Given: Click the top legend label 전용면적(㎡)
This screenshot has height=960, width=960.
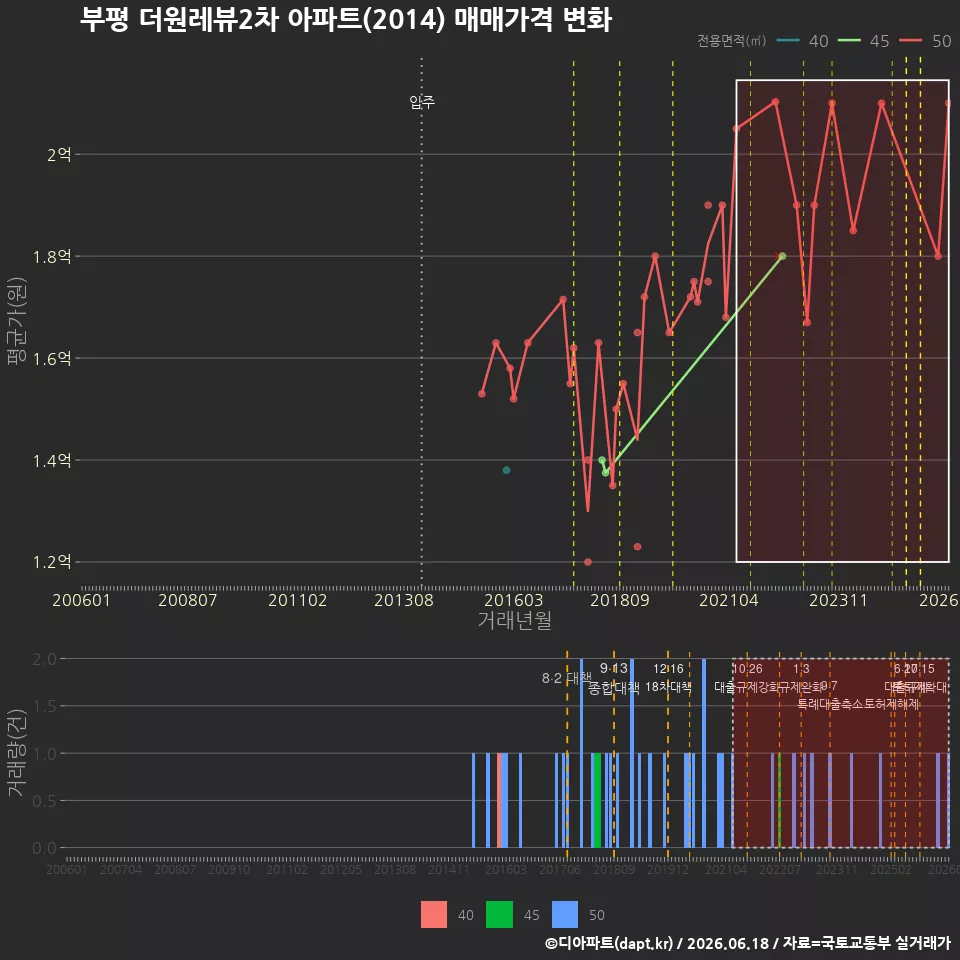Looking at the screenshot, I should pos(732,40).
